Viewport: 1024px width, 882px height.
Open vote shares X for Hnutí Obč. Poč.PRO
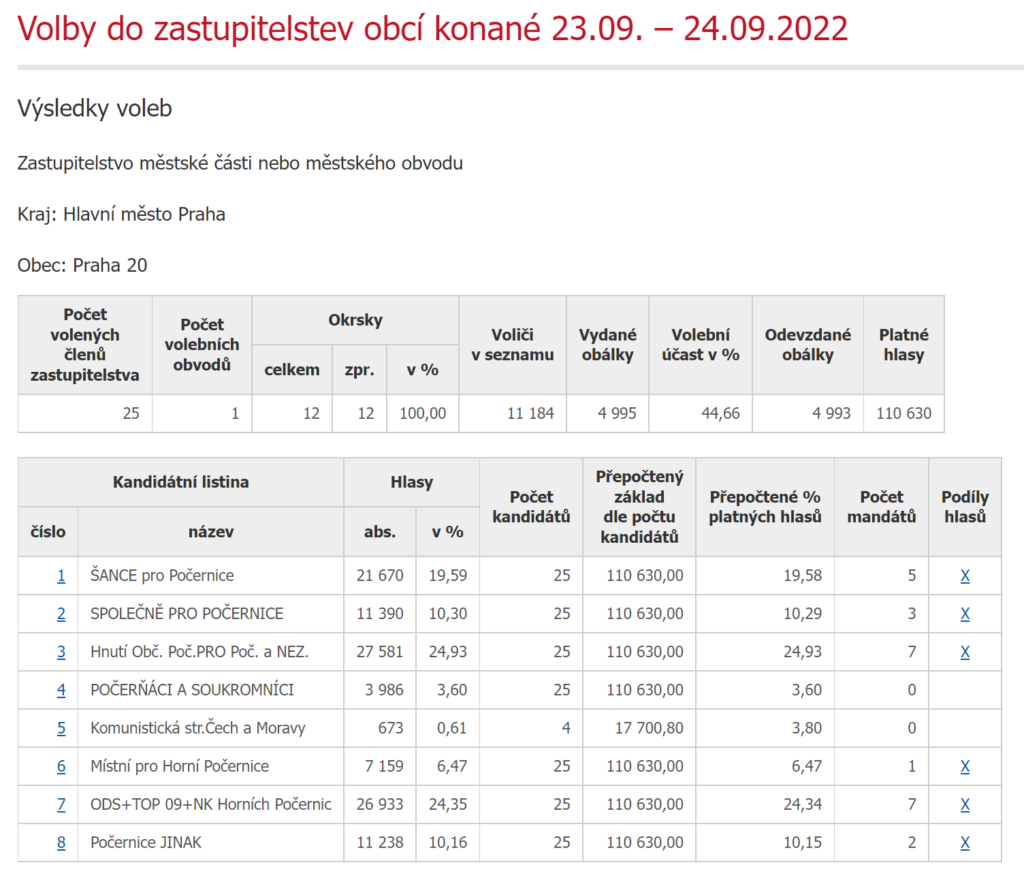(965, 652)
